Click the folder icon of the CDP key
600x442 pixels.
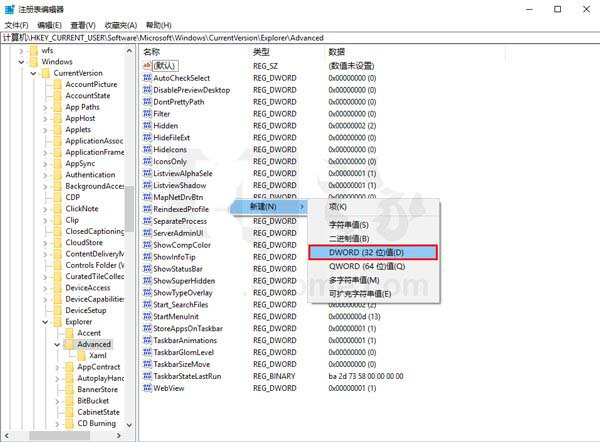point(57,197)
